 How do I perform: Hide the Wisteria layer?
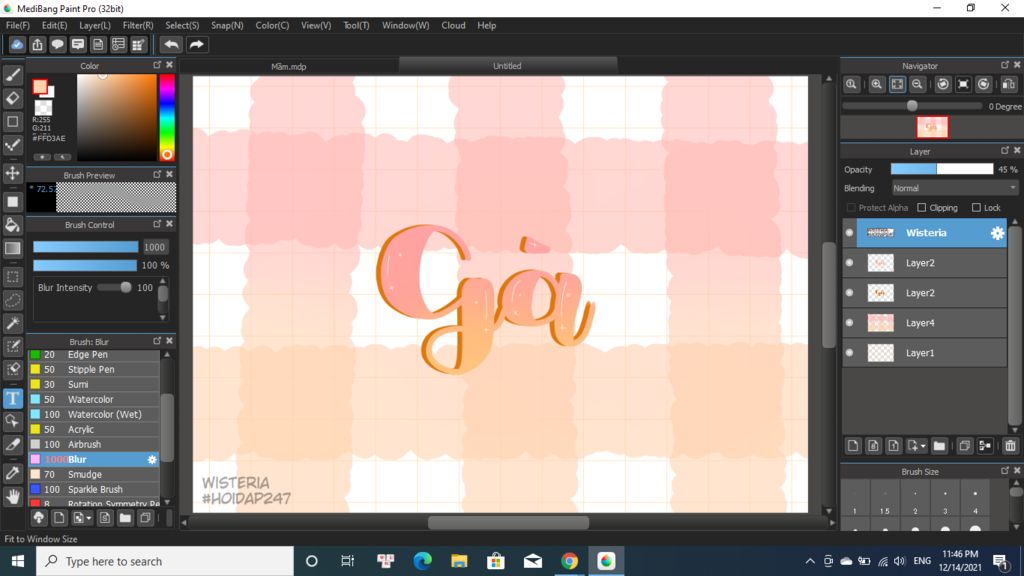coord(850,232)
